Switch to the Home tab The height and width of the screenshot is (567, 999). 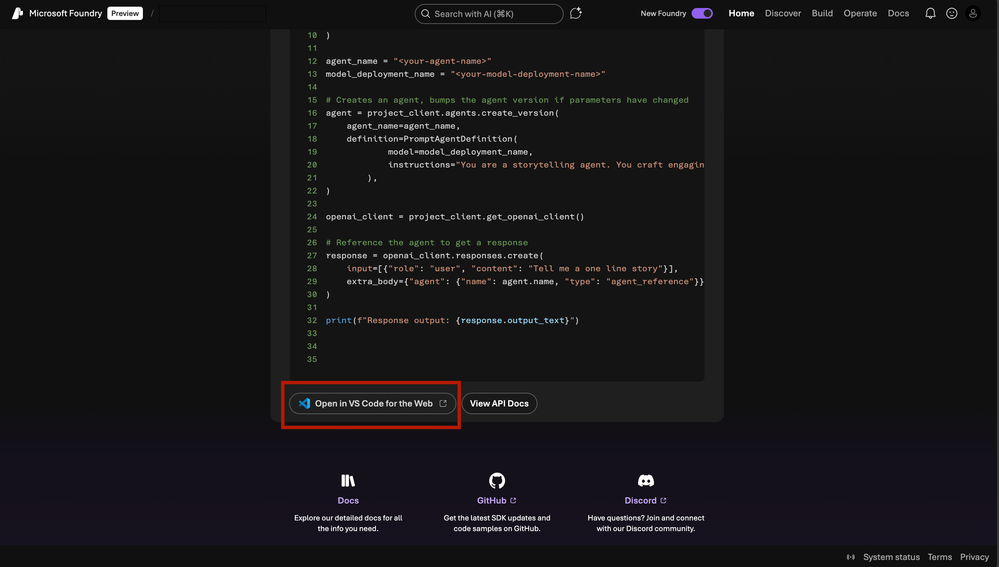[741, 13]
